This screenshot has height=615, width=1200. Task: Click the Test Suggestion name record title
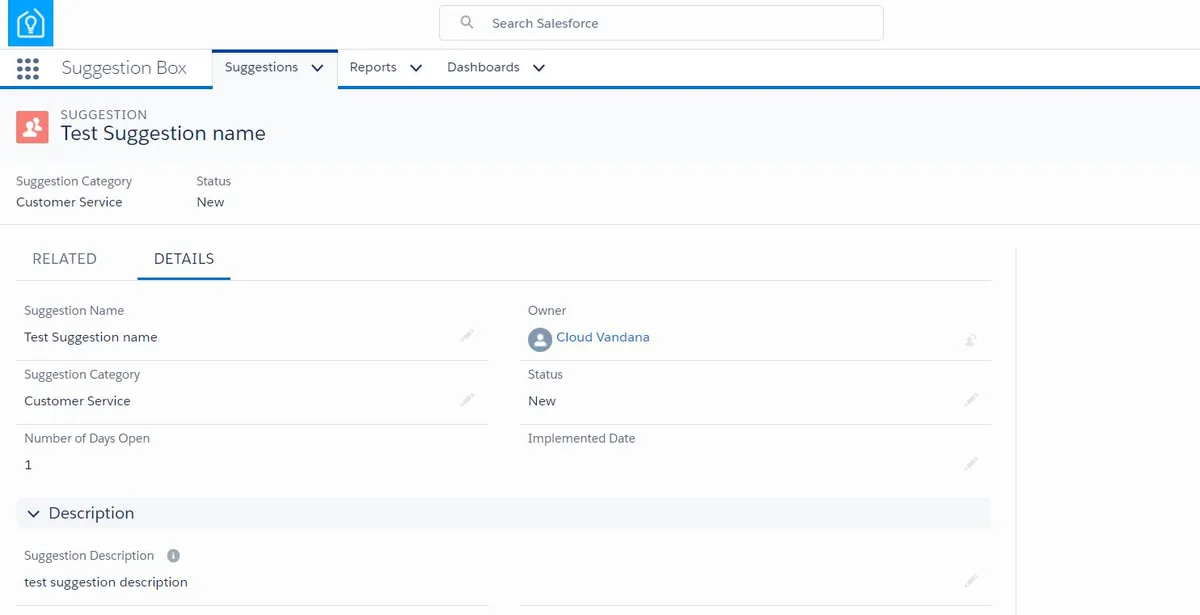(163, 133)
